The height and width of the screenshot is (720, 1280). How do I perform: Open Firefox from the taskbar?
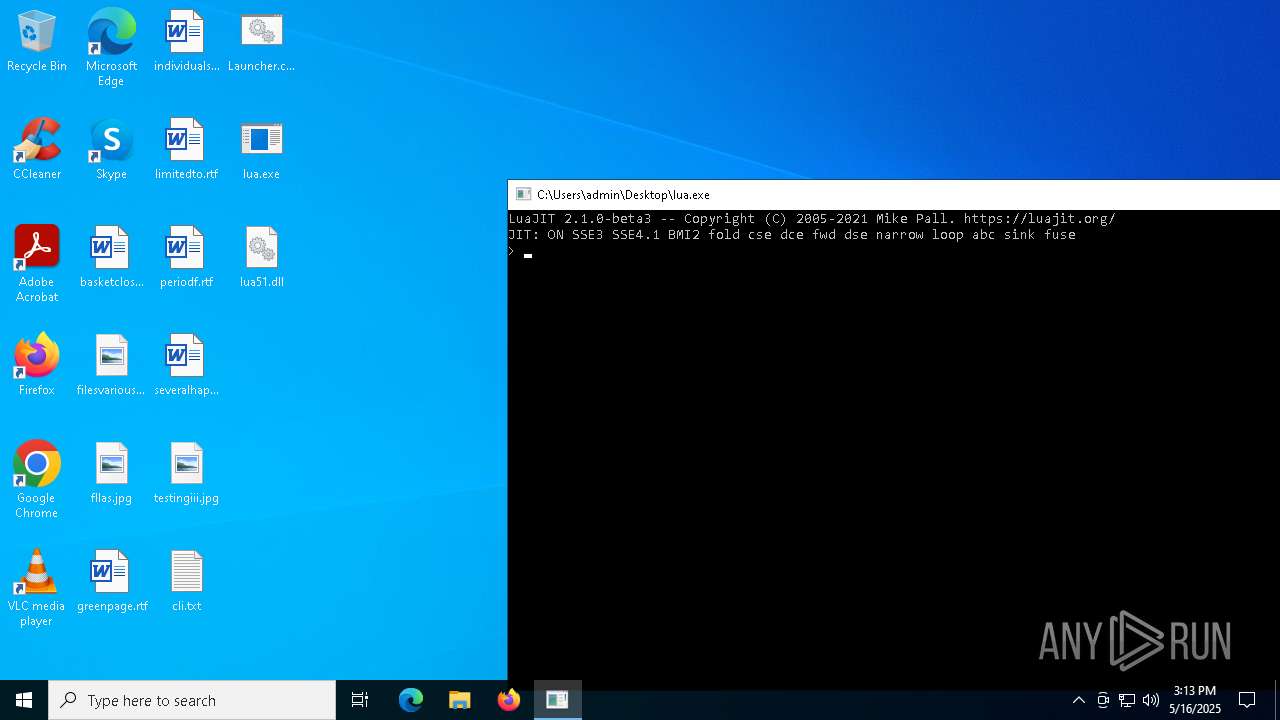(509, 700)
